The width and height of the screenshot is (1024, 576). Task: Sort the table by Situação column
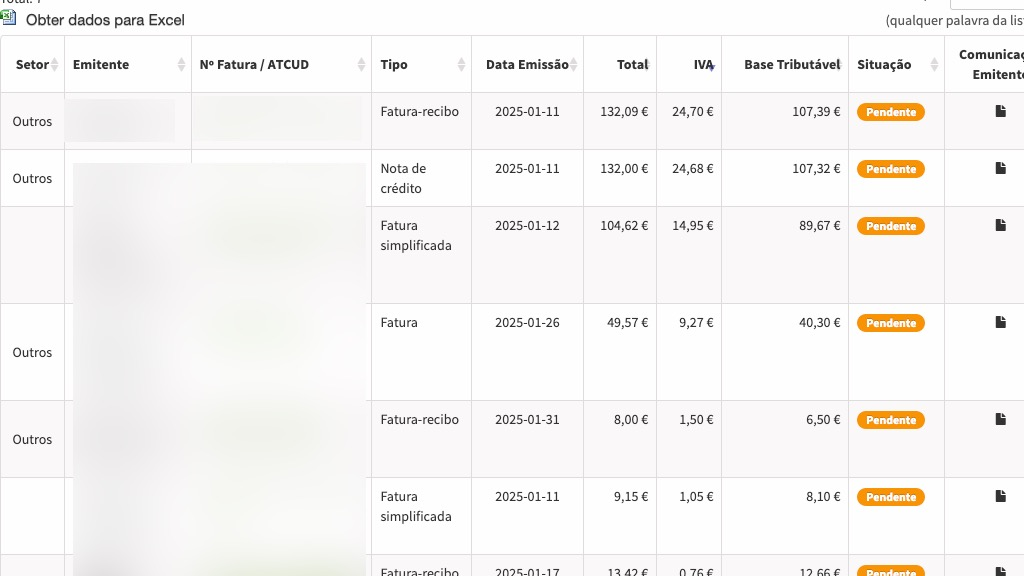point(884,65)
